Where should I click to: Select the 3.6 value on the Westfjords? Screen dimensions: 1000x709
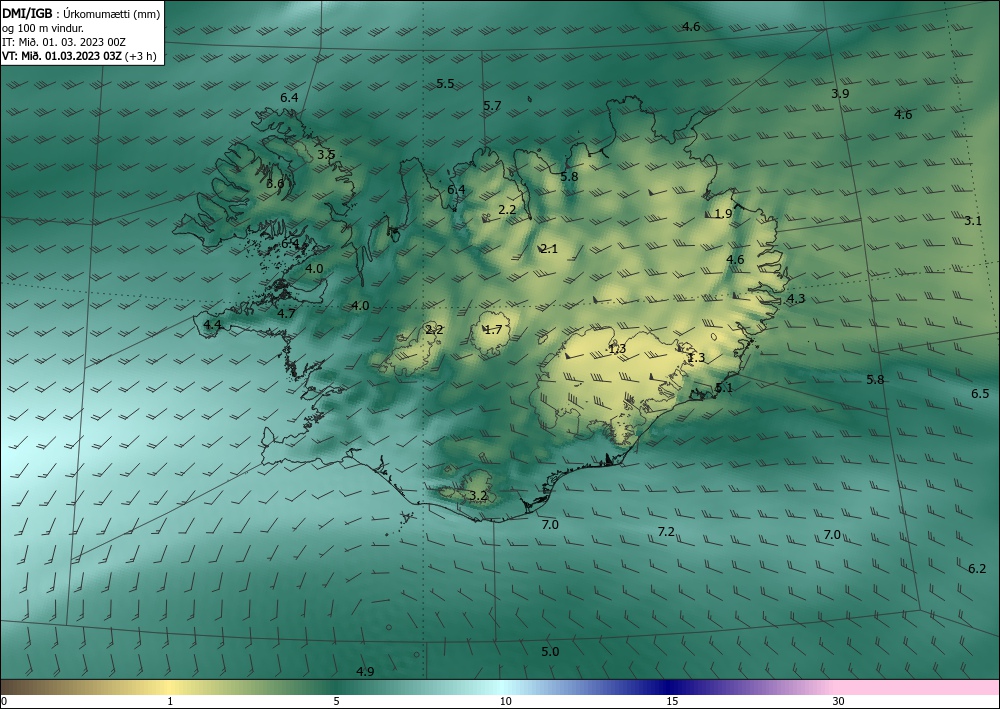(275, 184)
